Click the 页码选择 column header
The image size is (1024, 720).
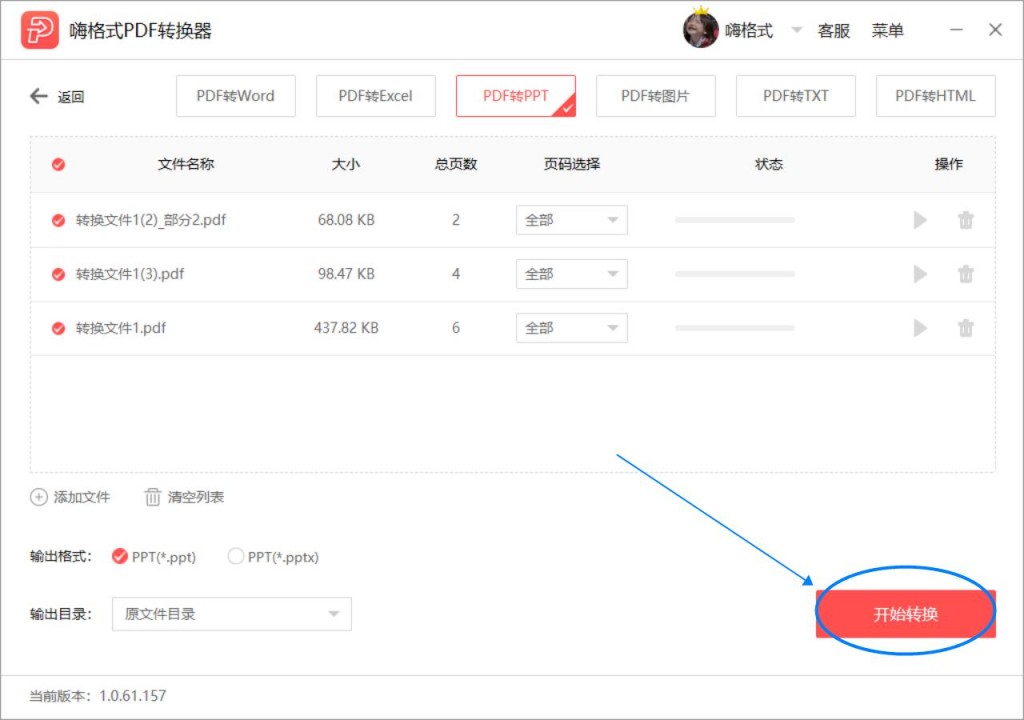point(572,164)
